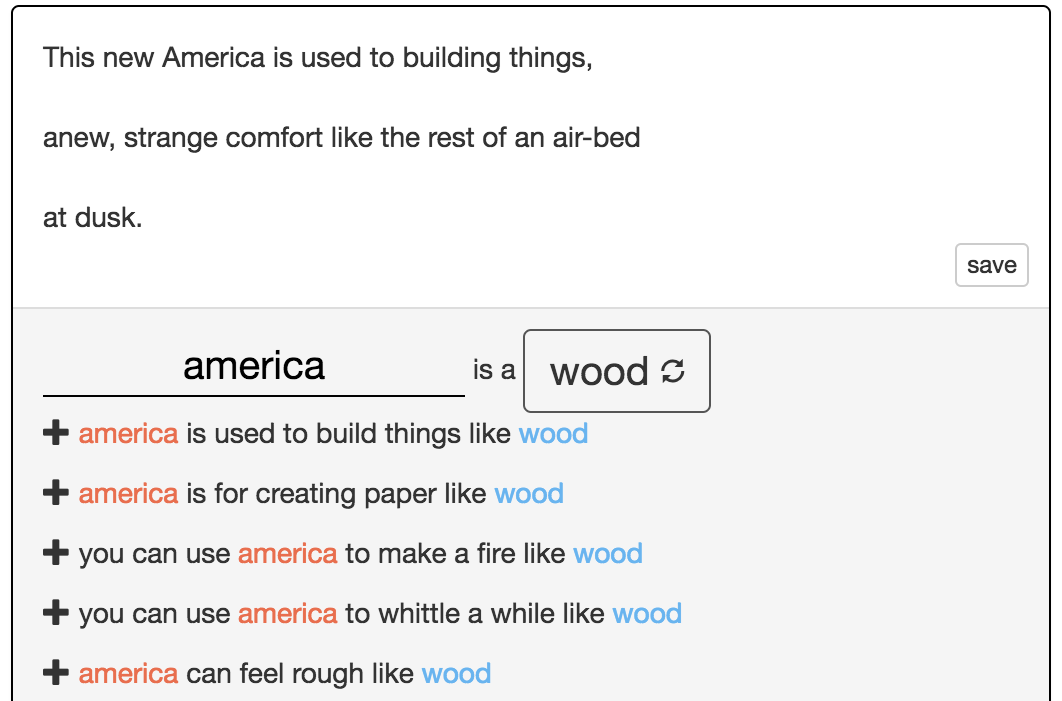Click the 'to make a fire like' text

coord(455,553)
